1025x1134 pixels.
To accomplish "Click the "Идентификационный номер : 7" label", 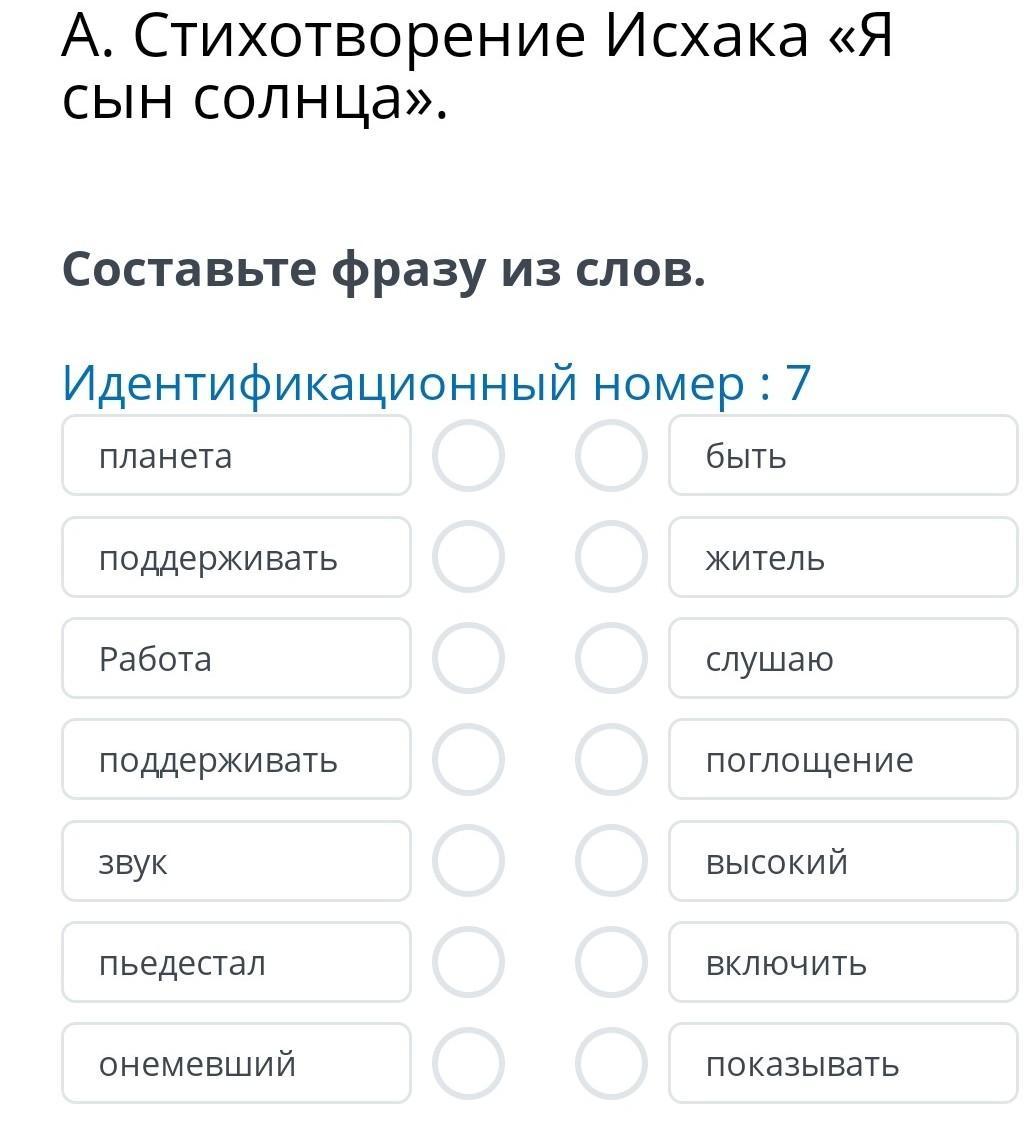I will point(436,383).
